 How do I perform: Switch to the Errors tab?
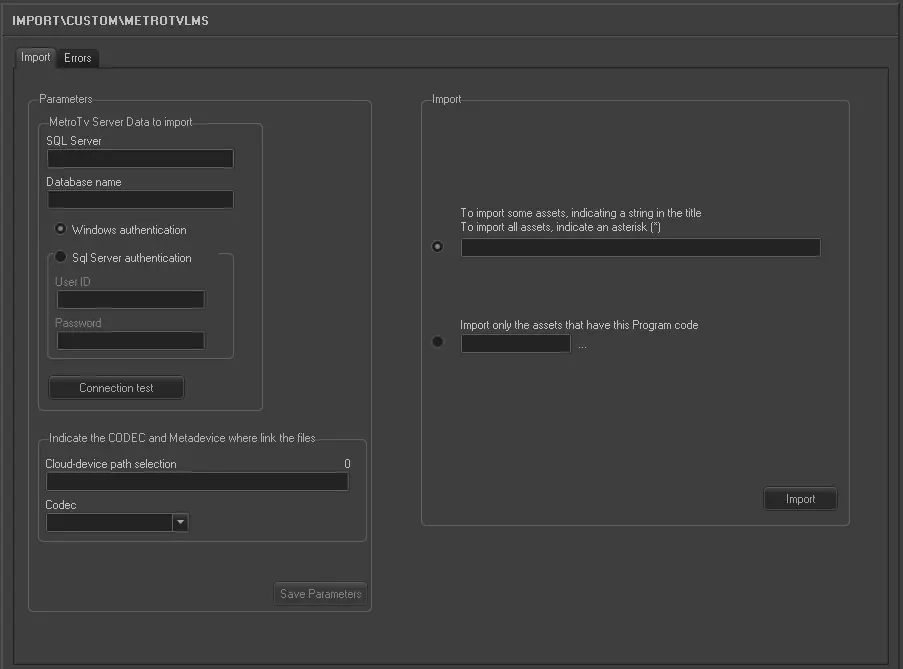click(x=78, y=58)
